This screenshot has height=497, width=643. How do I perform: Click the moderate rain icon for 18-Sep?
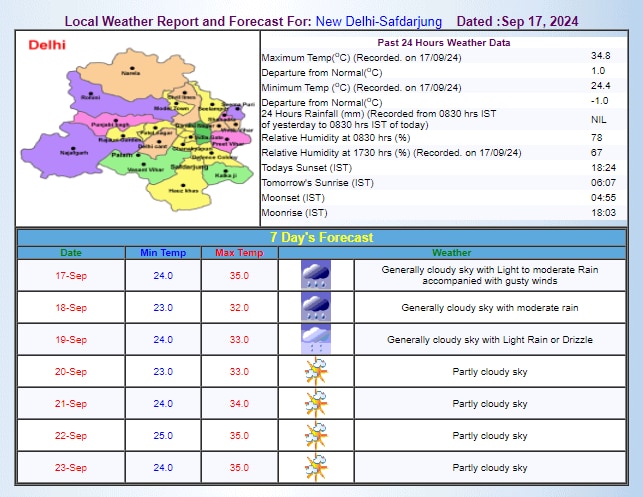pyautogui.click(x=316, y=307)
